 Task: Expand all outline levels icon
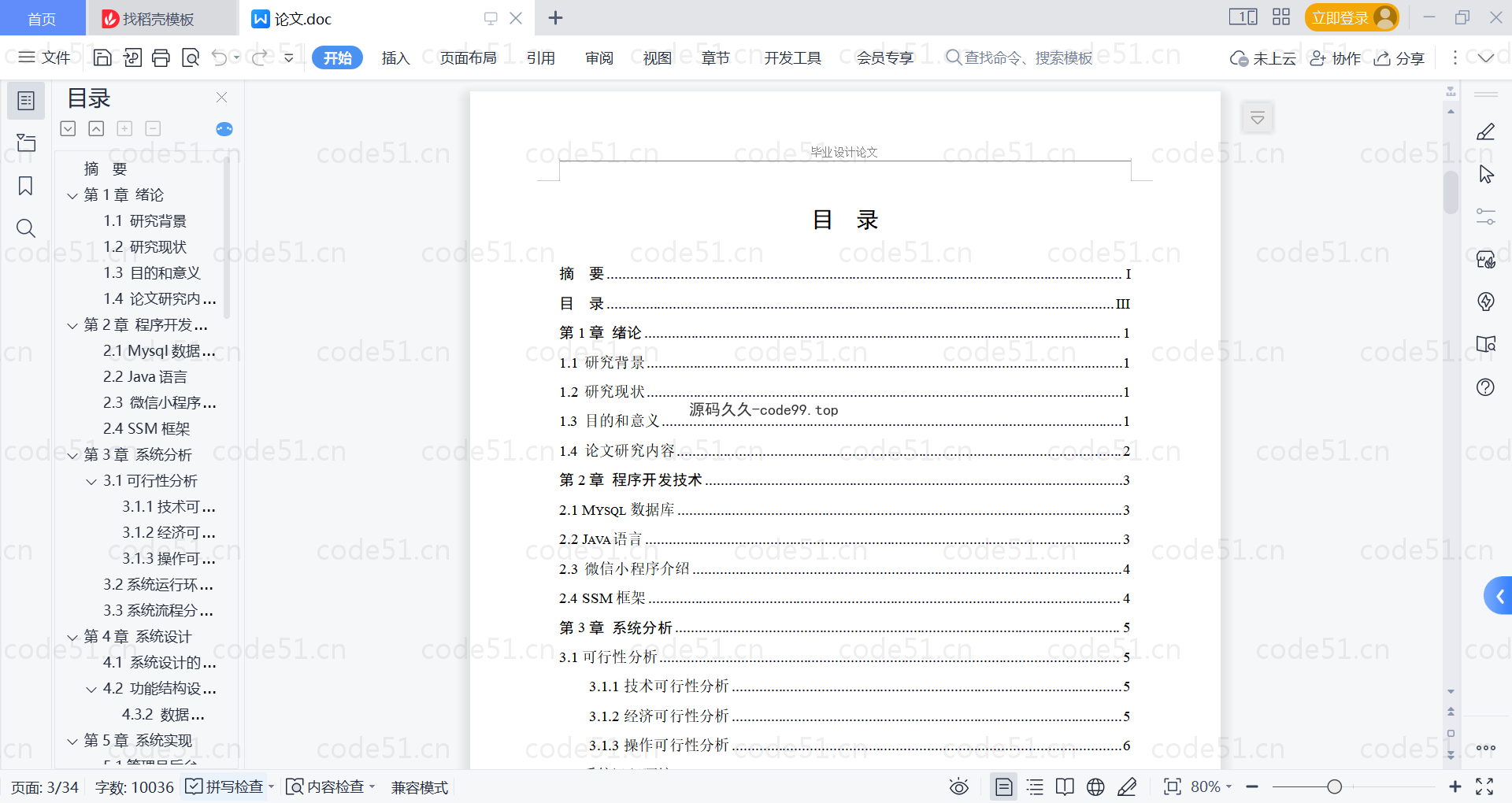point(69,128)
